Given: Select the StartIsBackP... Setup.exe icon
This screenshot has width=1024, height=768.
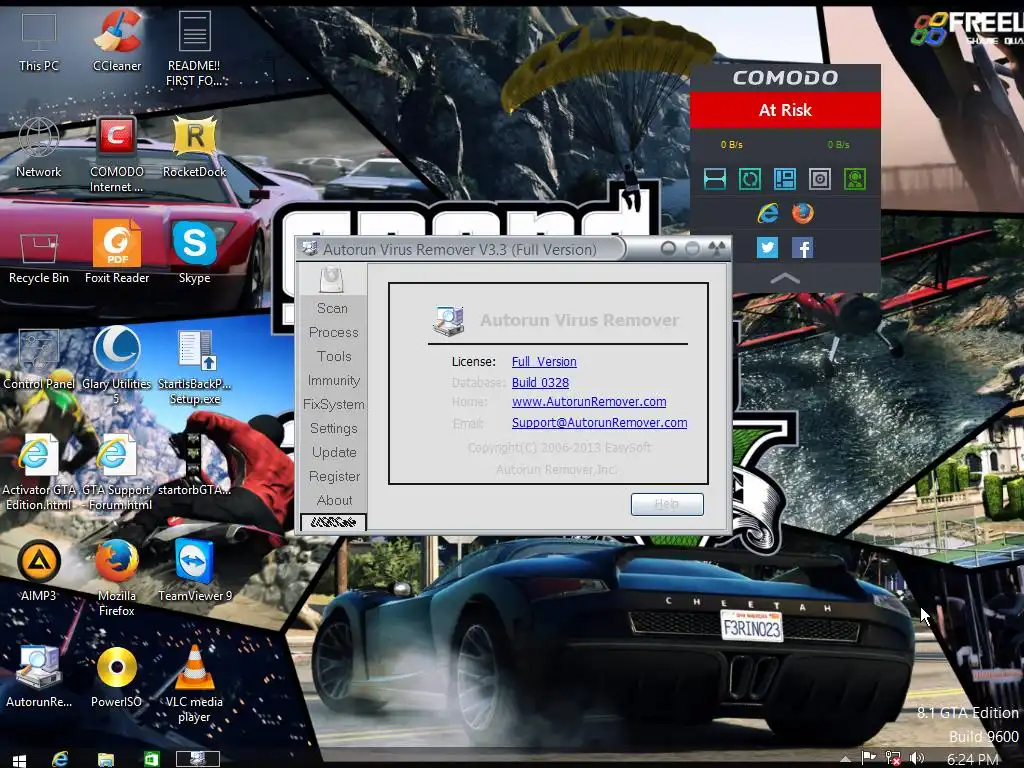Looking at the screenshot, I should pyautogui.click(x=194, y=366).
